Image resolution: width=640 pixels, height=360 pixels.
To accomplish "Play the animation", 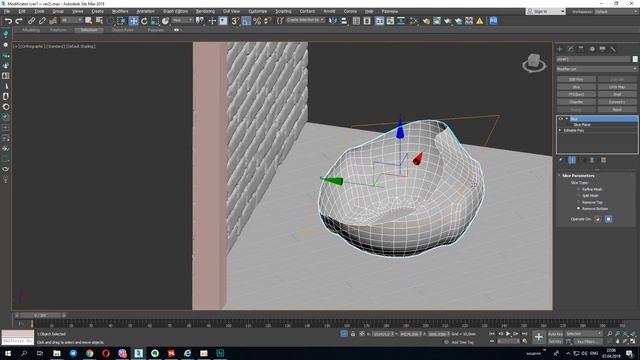I will 508,334.
